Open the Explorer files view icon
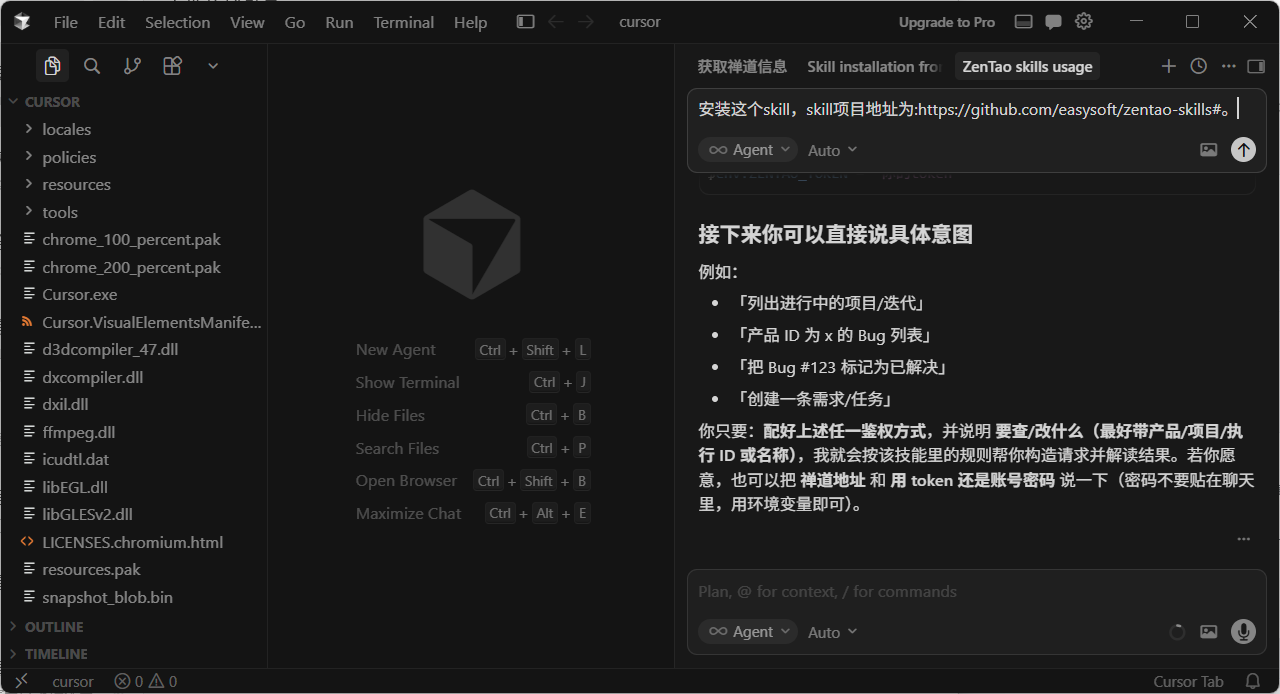 click(x=52, y=66)
